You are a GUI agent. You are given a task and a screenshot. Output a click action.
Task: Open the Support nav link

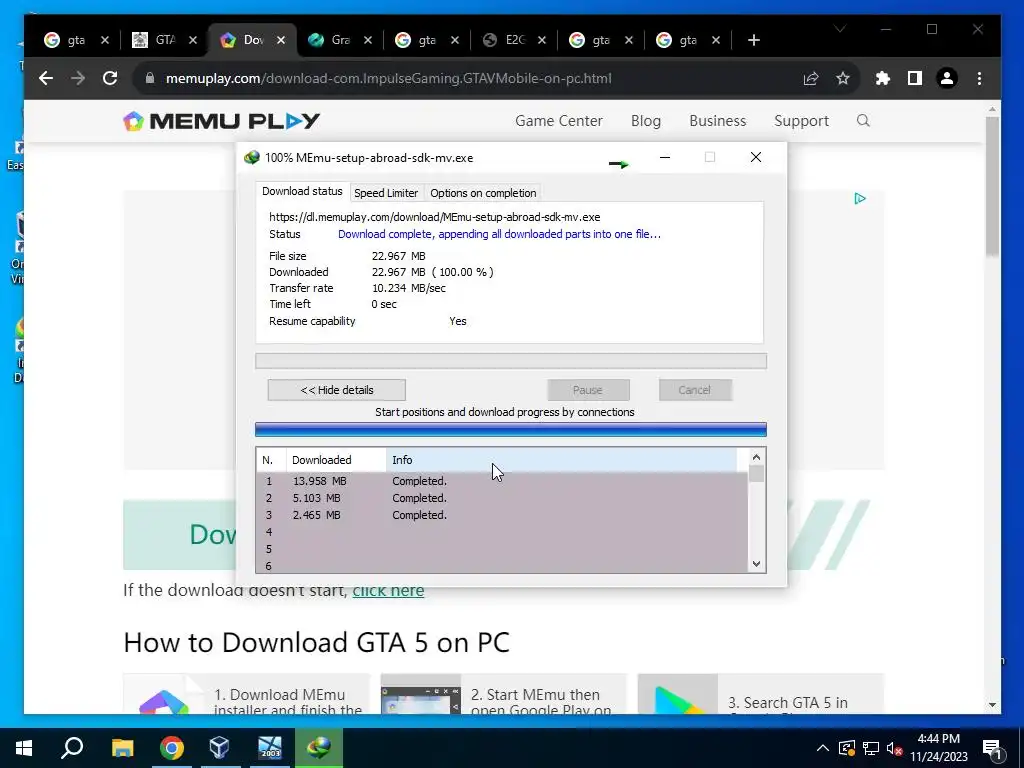(x=801, y=121)
